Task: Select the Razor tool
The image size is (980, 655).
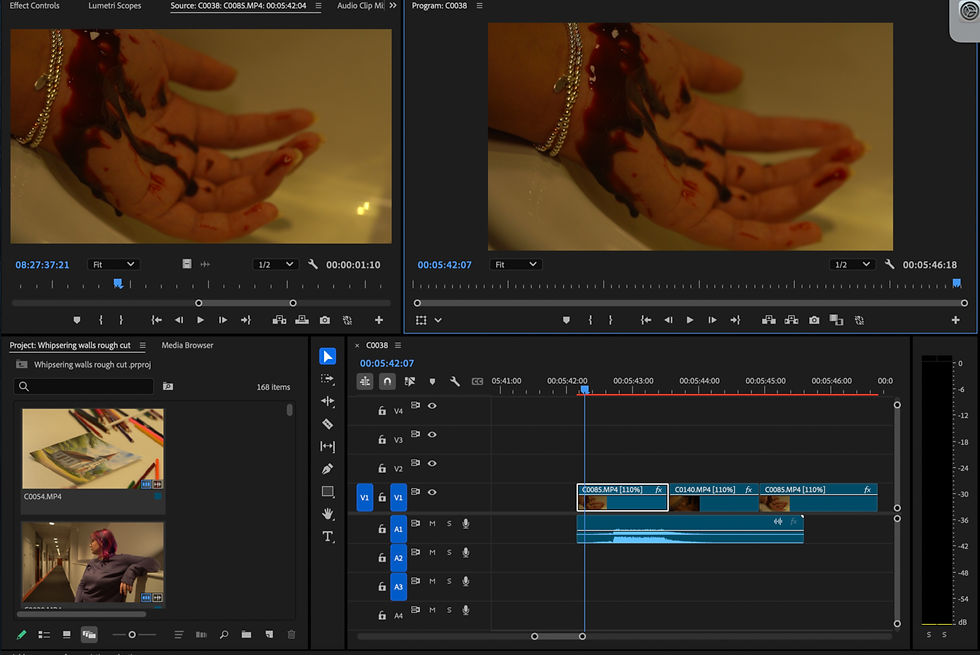Action: click(x=328, y=424)
